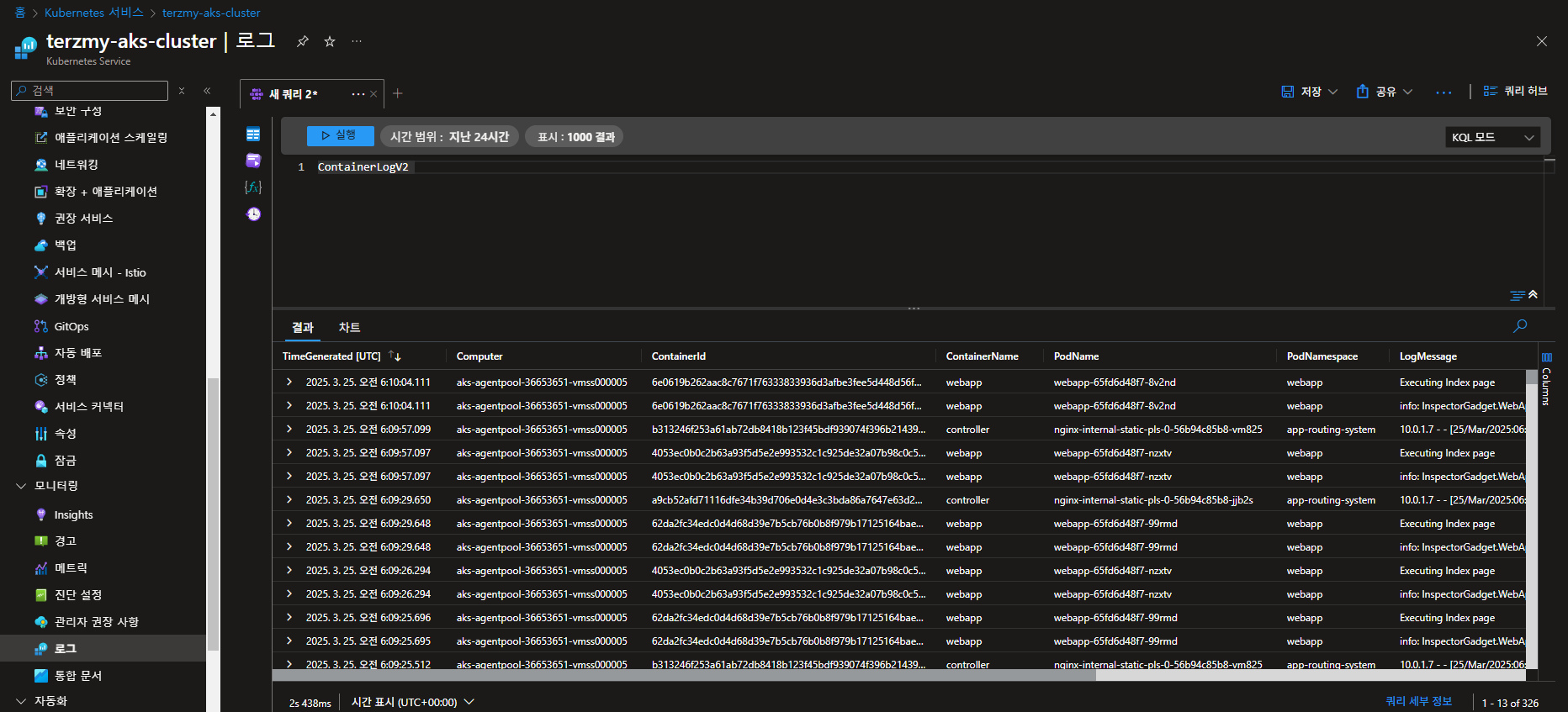Image resolution: width=1568 pixels, height=712 pixels.
Task: Expand the row with timestamp 6:09:29.650
Action: [289, 499]
